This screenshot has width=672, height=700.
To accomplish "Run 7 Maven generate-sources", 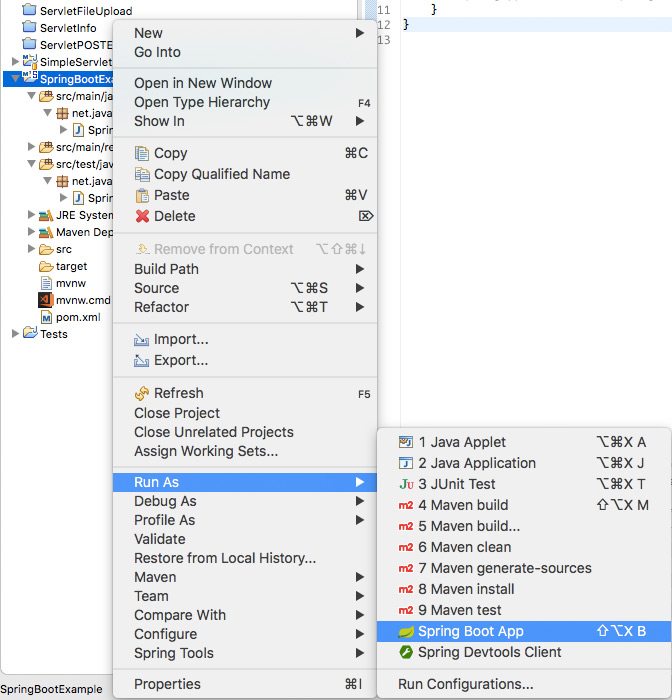I will [524, 568].
